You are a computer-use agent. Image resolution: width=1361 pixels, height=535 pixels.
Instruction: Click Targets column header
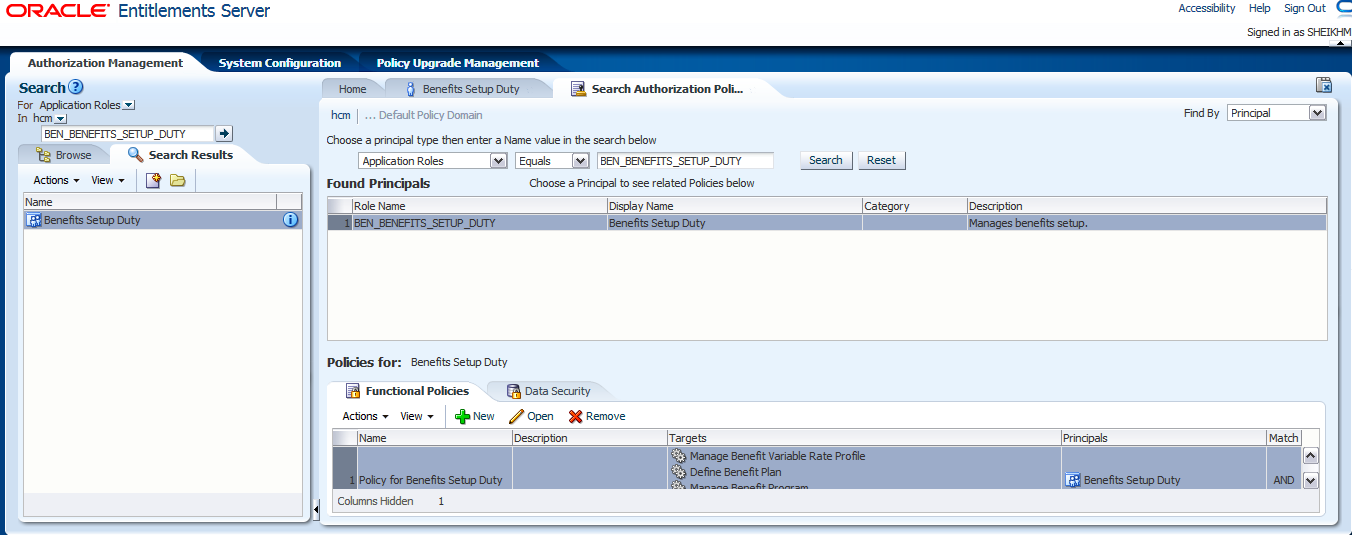864,438
